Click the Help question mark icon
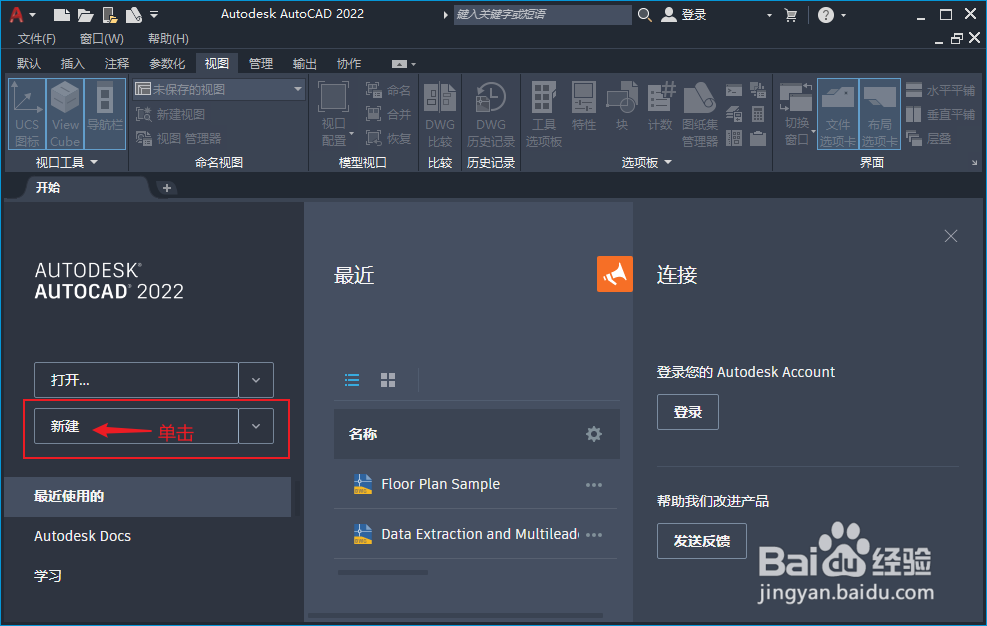987x626 pixels. [826, 15]
